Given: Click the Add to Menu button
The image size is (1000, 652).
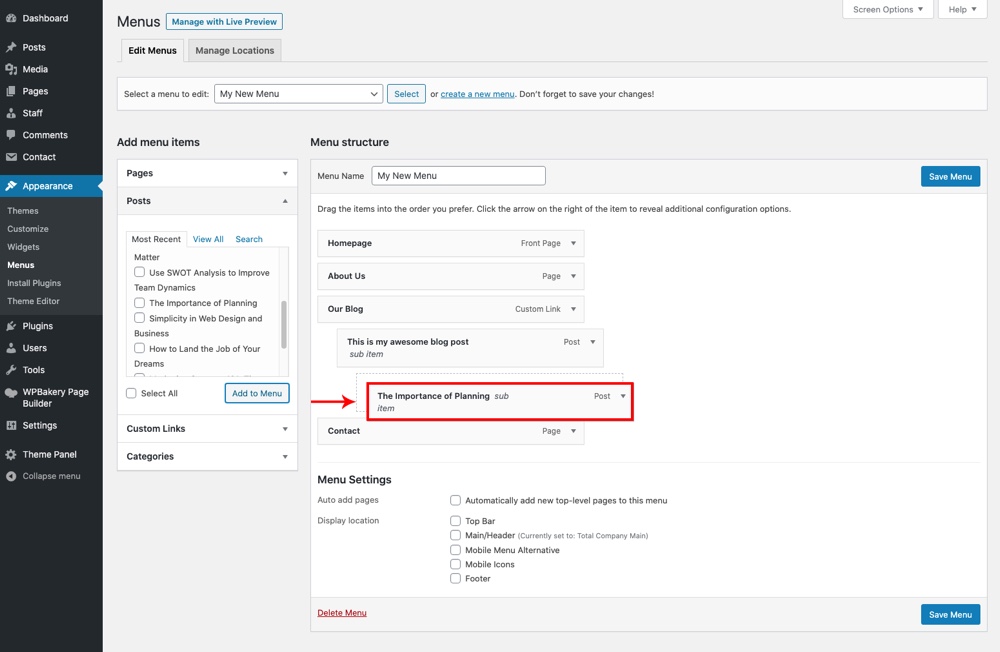Looking at the screenshot, I should point(257,393).
